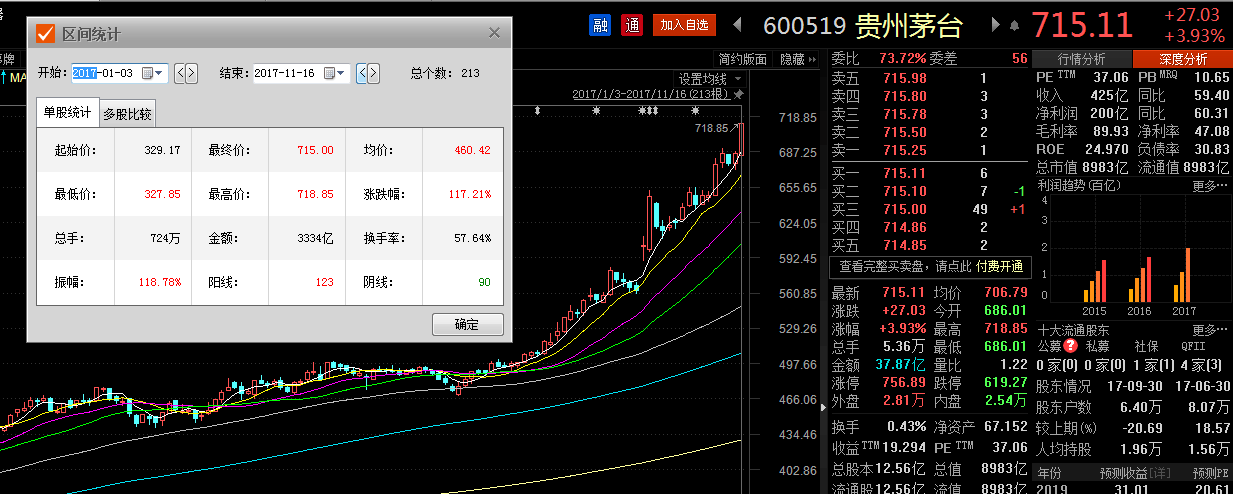This screenshot has width=1233, height=494.
Task: Click the ROE value 24.970
Action: click(1107, 149)
